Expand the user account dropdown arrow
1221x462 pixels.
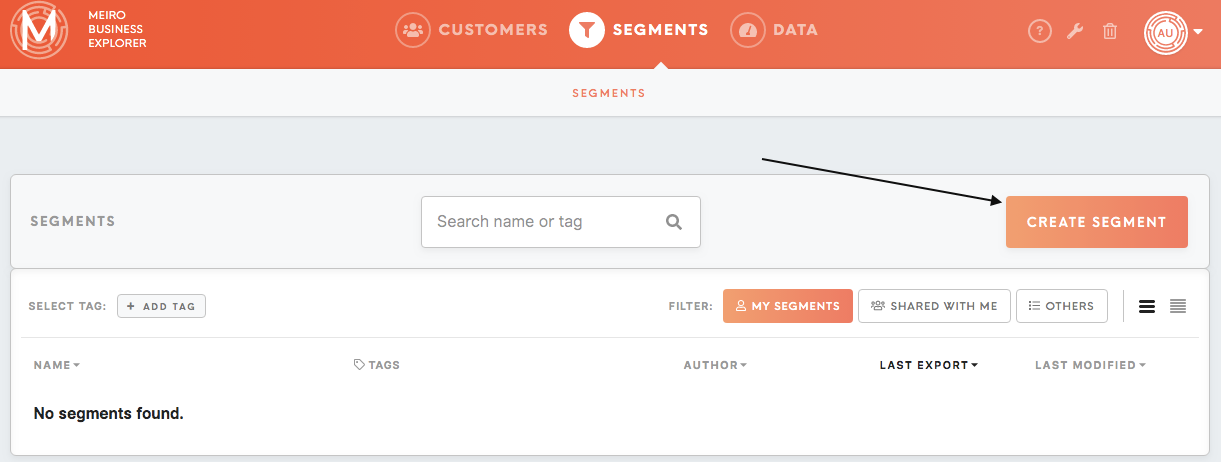coord(1198,32)
